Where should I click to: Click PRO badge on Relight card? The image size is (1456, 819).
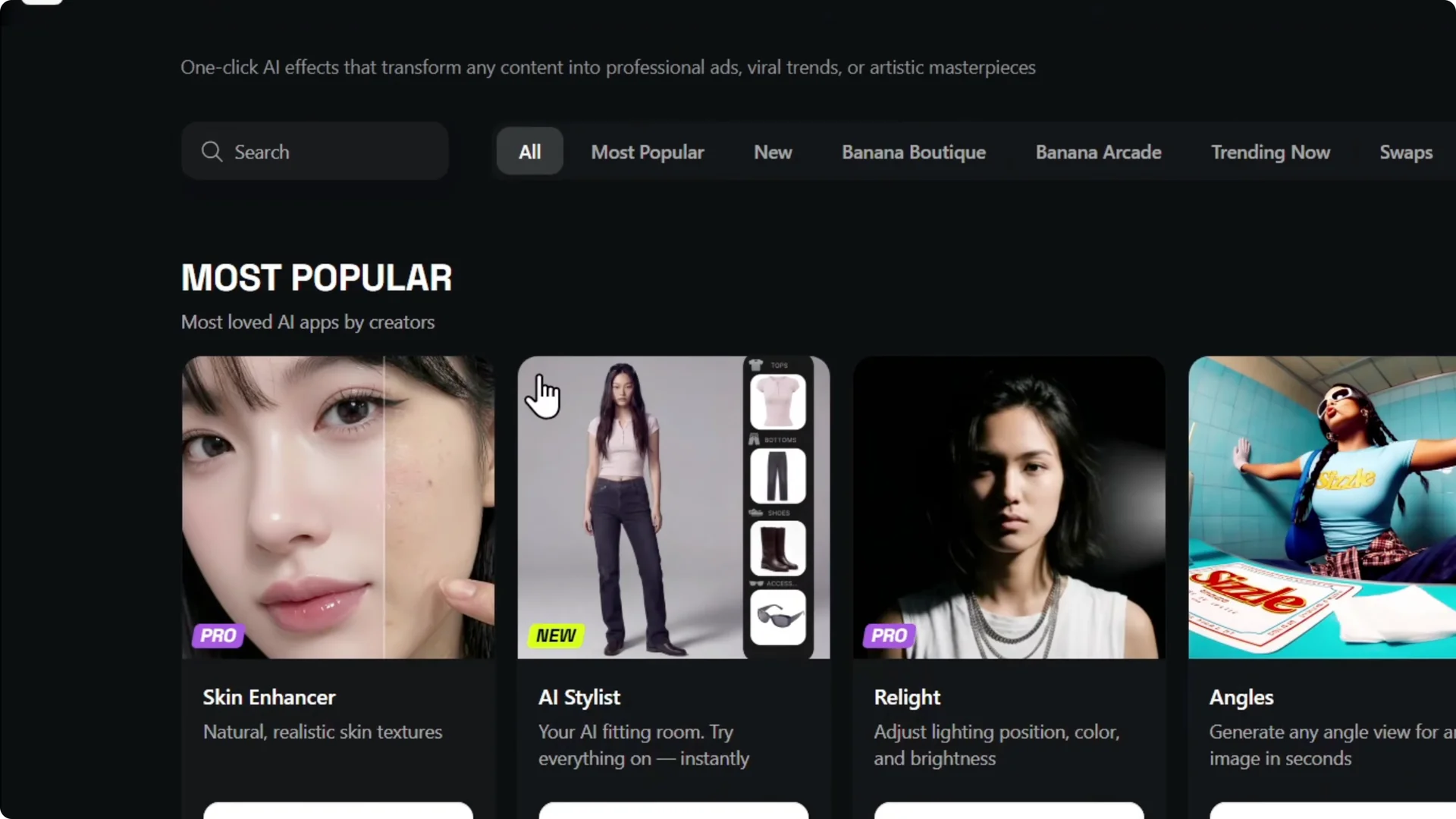[x=889, y=635]
